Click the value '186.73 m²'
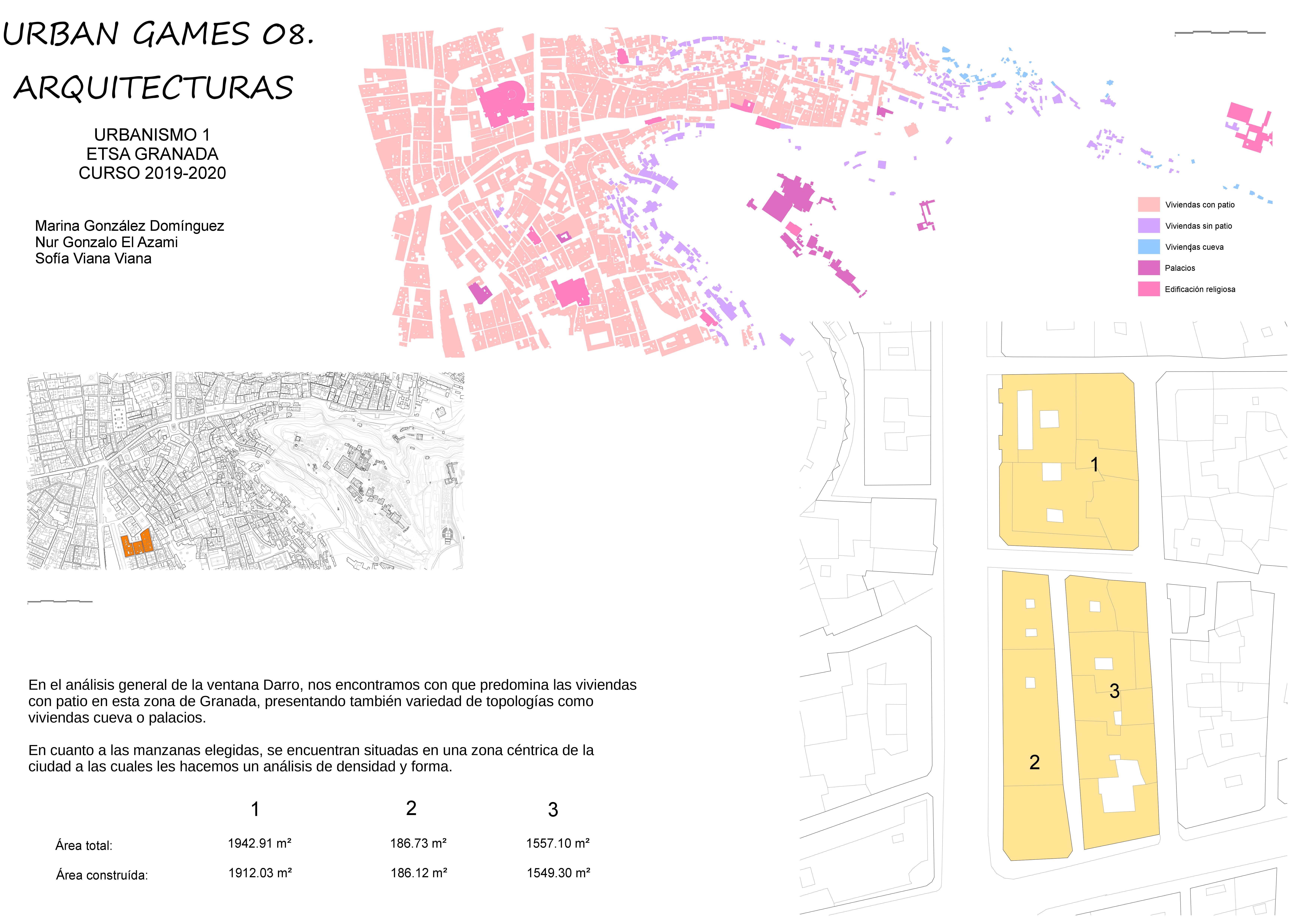Viewport: 1307px width, 924px height. 418,844
